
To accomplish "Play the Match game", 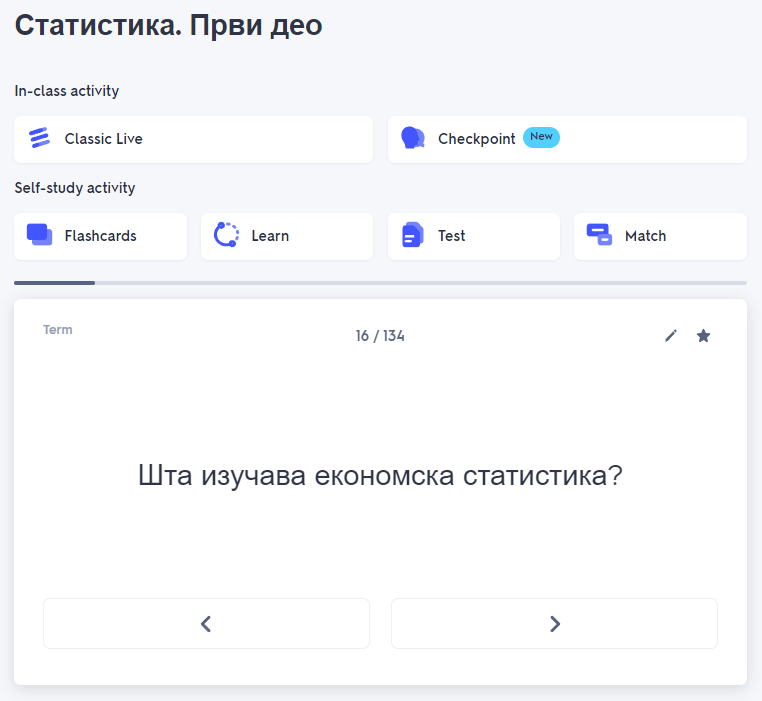I will click(x=660, y=236).
